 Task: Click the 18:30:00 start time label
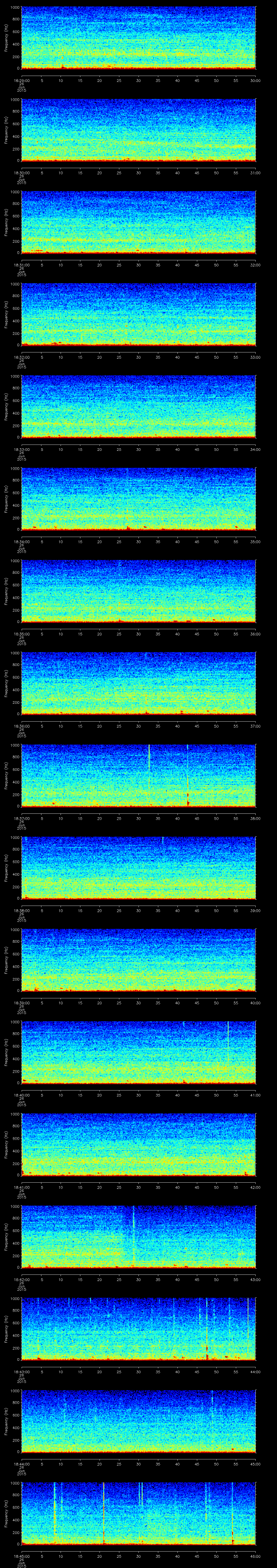(x=22, y=173)
